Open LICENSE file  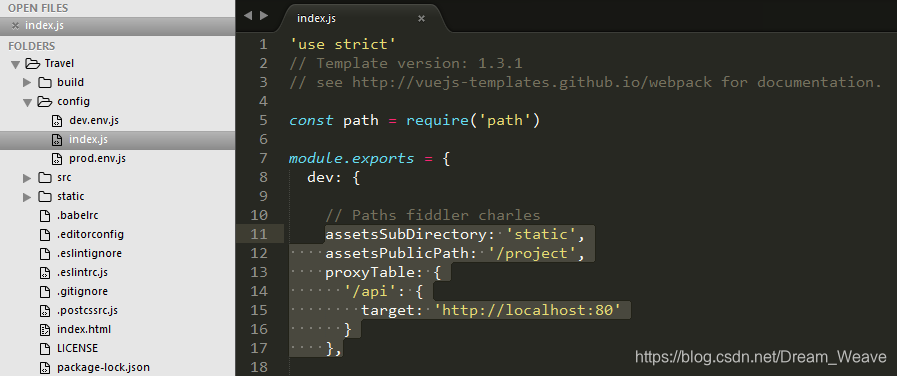coord(77,349)
